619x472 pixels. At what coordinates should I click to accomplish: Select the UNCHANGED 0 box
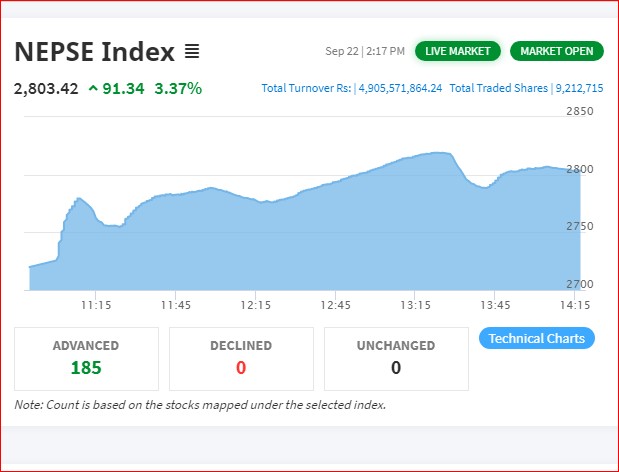(x=396, y=359)
